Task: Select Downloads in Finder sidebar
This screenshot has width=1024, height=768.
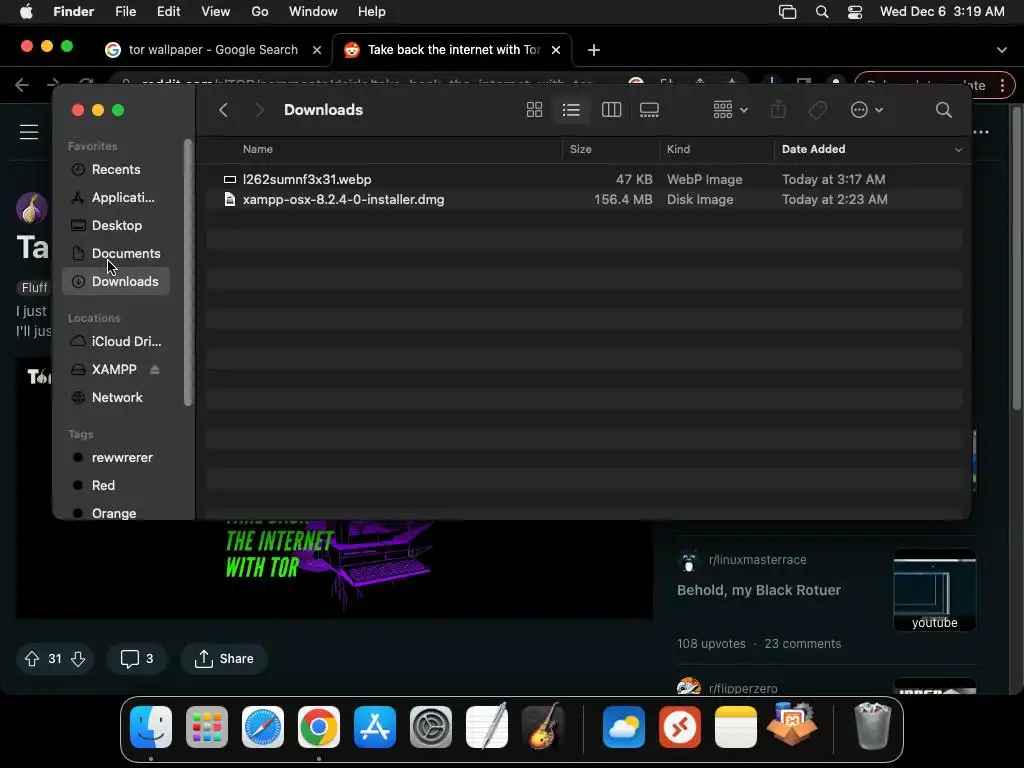Action: click(x=116, y=281)
